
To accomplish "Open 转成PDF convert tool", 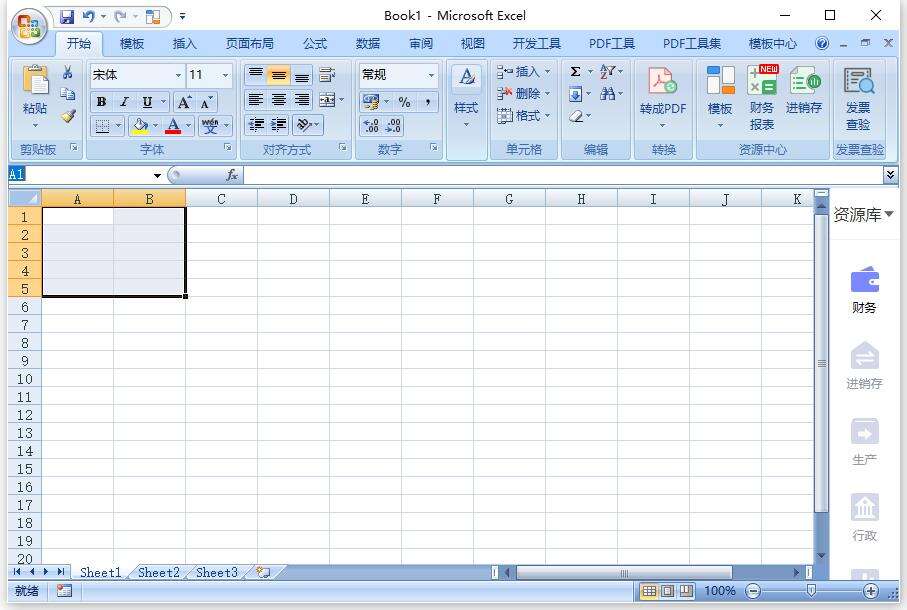I will coord(663,91).
